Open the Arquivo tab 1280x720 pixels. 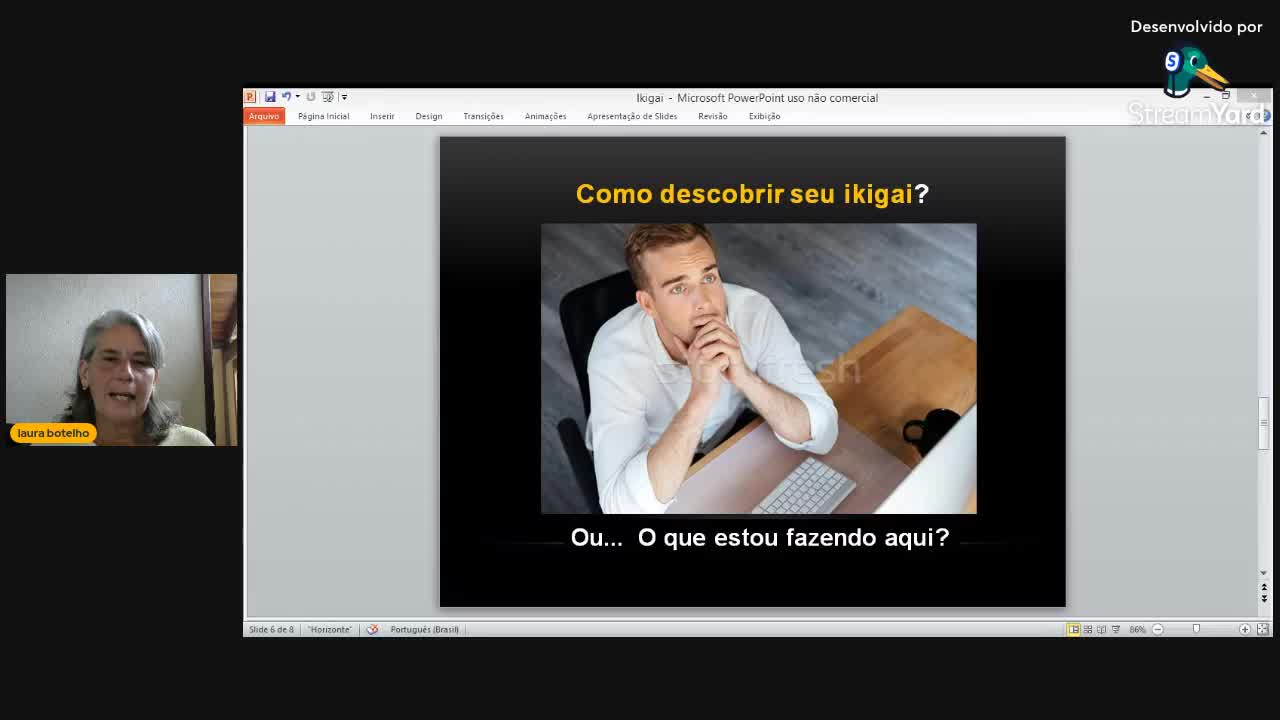pyautogui.click(x=264, y=116)
